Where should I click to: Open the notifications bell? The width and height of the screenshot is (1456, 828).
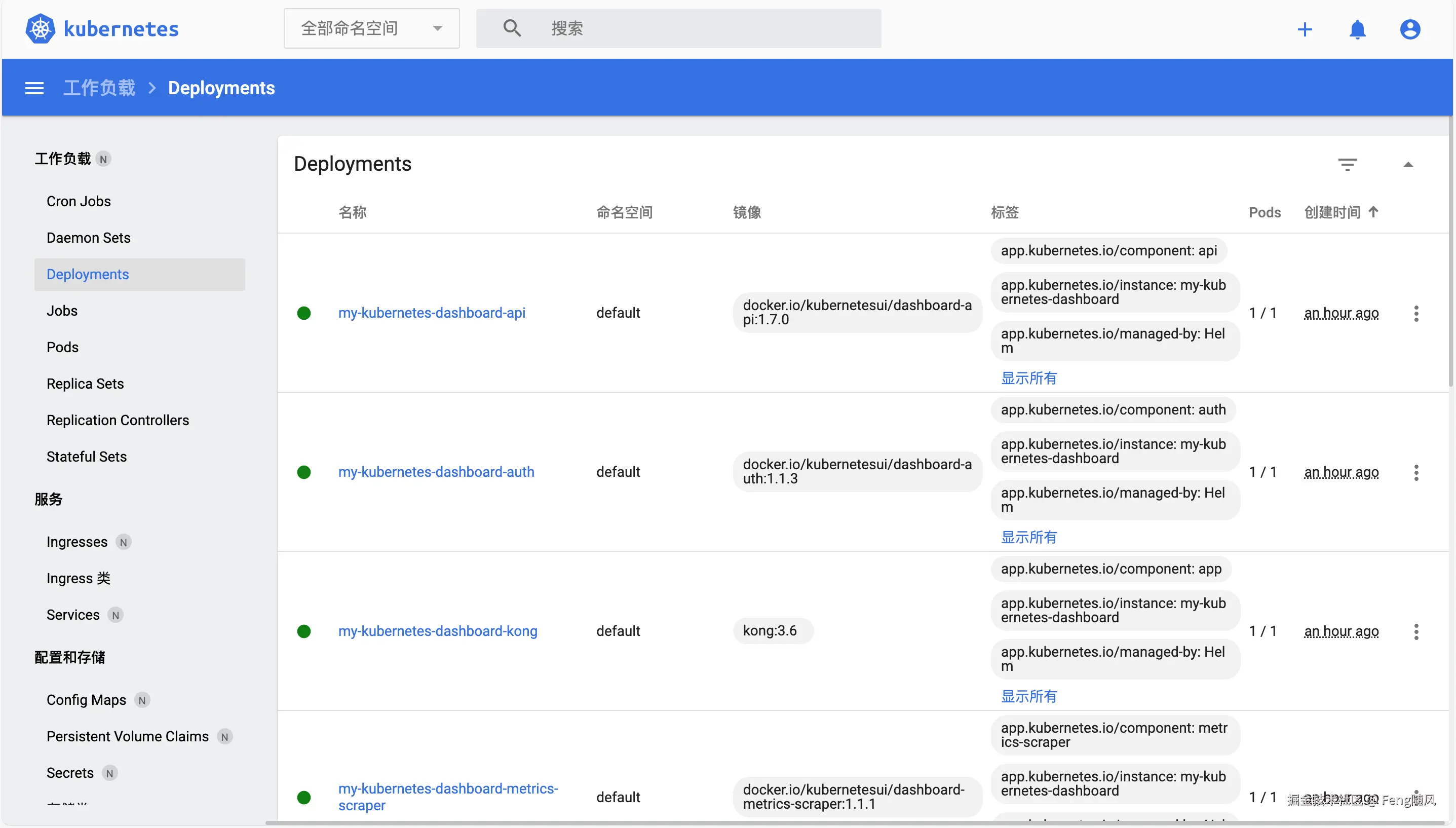[1357, 29]
